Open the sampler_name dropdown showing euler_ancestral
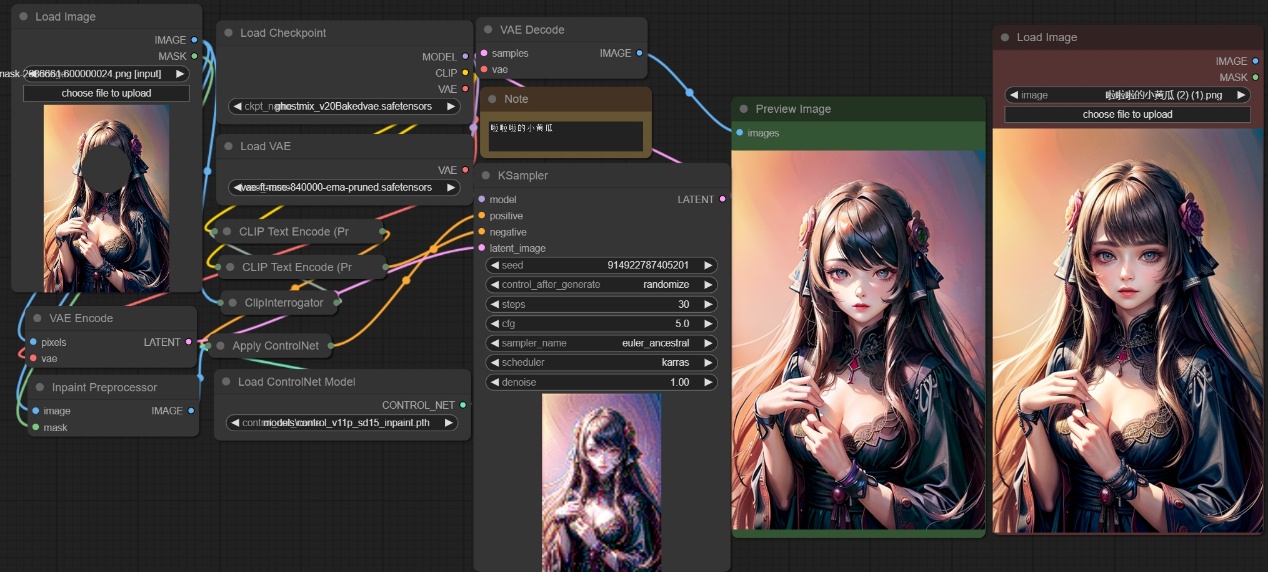This screenshot has height=572, width=1268. (x=602, y=343)
